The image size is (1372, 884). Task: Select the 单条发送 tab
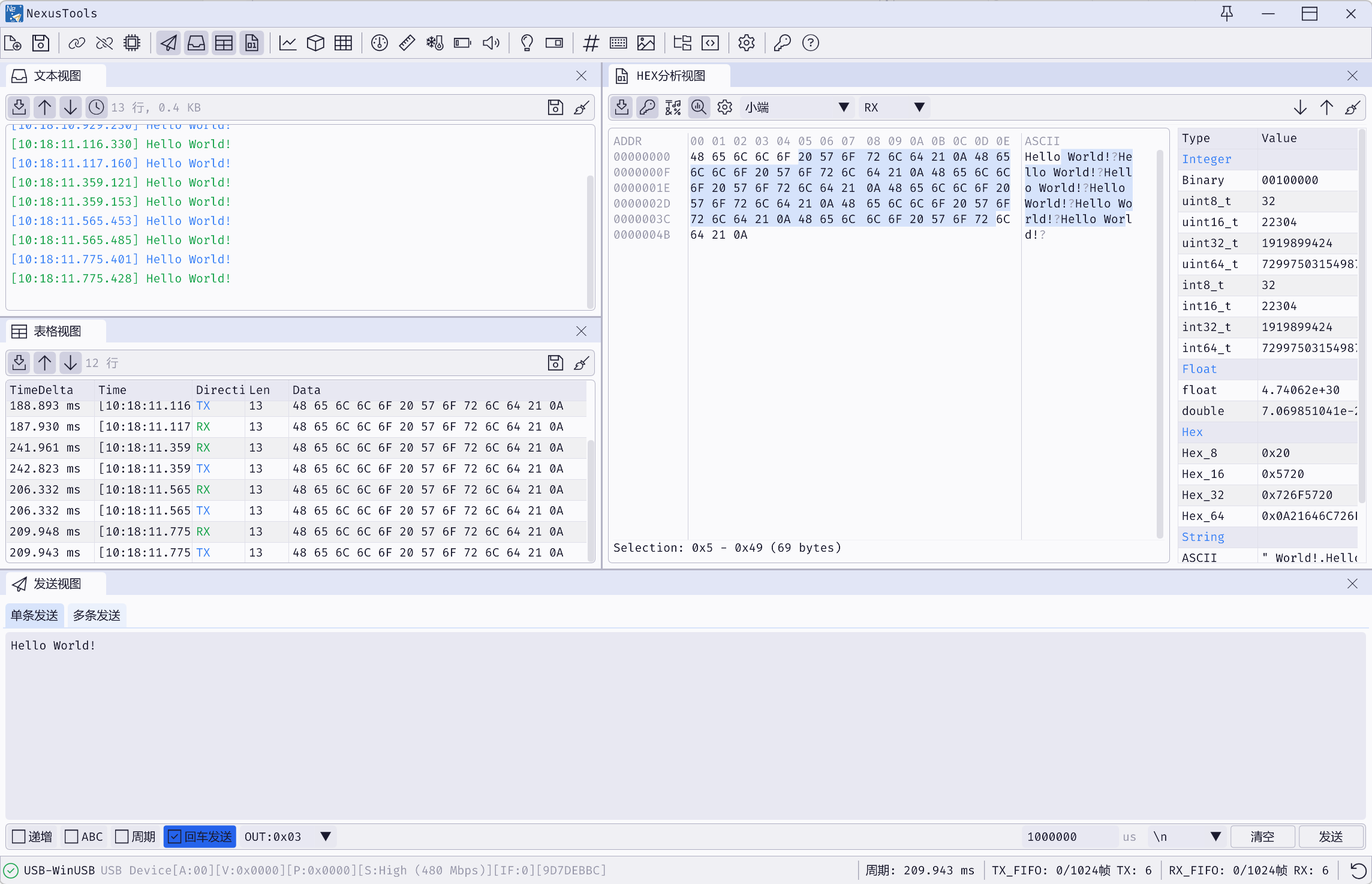[34, 615]
